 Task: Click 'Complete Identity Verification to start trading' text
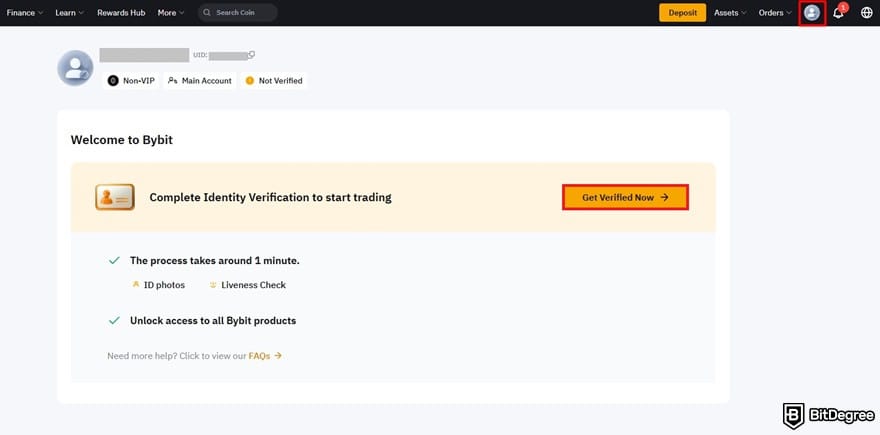tap(271, 198)
